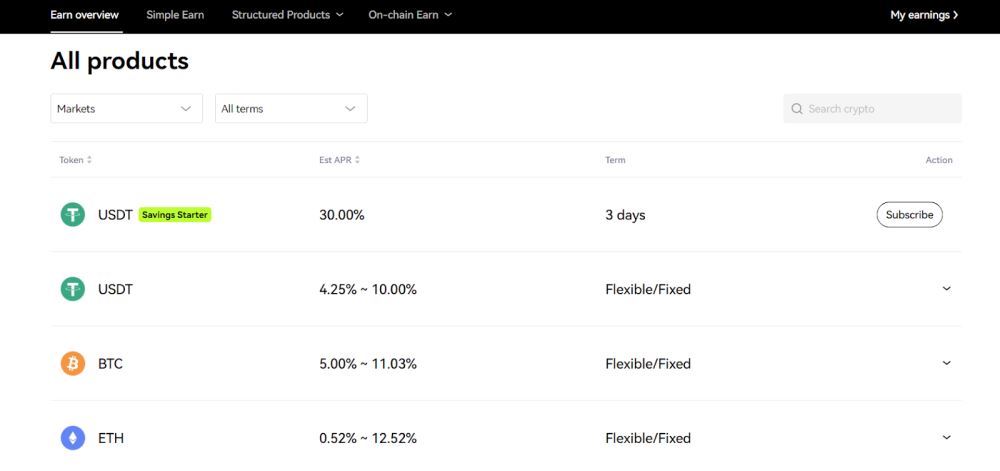Click the Tether icon in Flexible/Fixed row

pyautogui.click(x=73, y=289)
